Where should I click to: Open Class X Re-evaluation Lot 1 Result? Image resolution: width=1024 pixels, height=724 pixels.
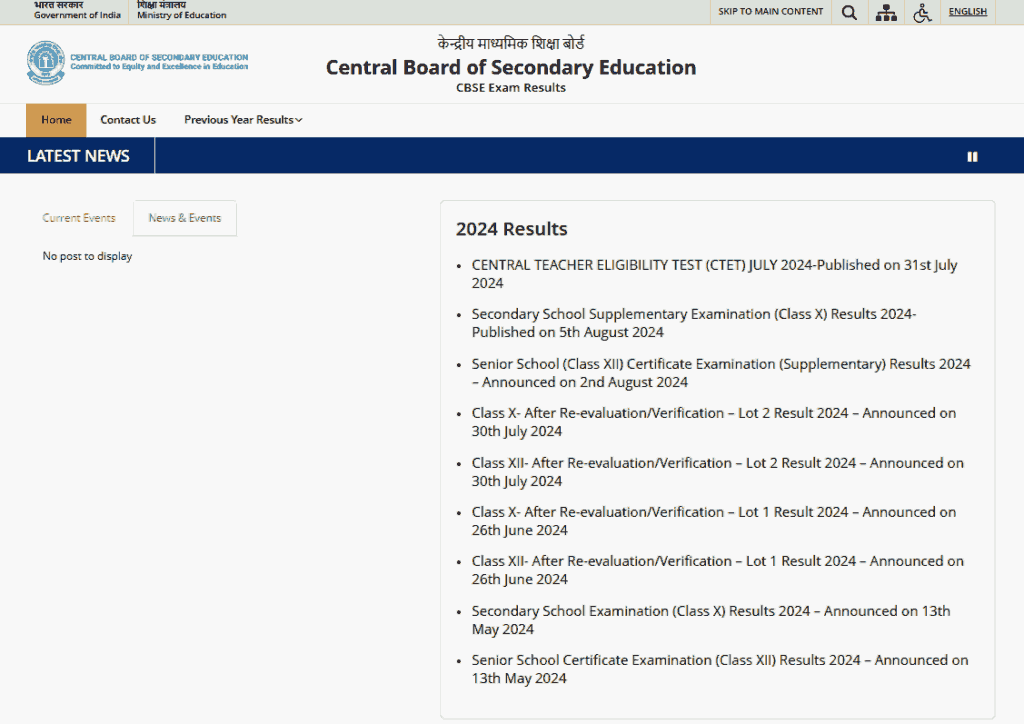714,521
